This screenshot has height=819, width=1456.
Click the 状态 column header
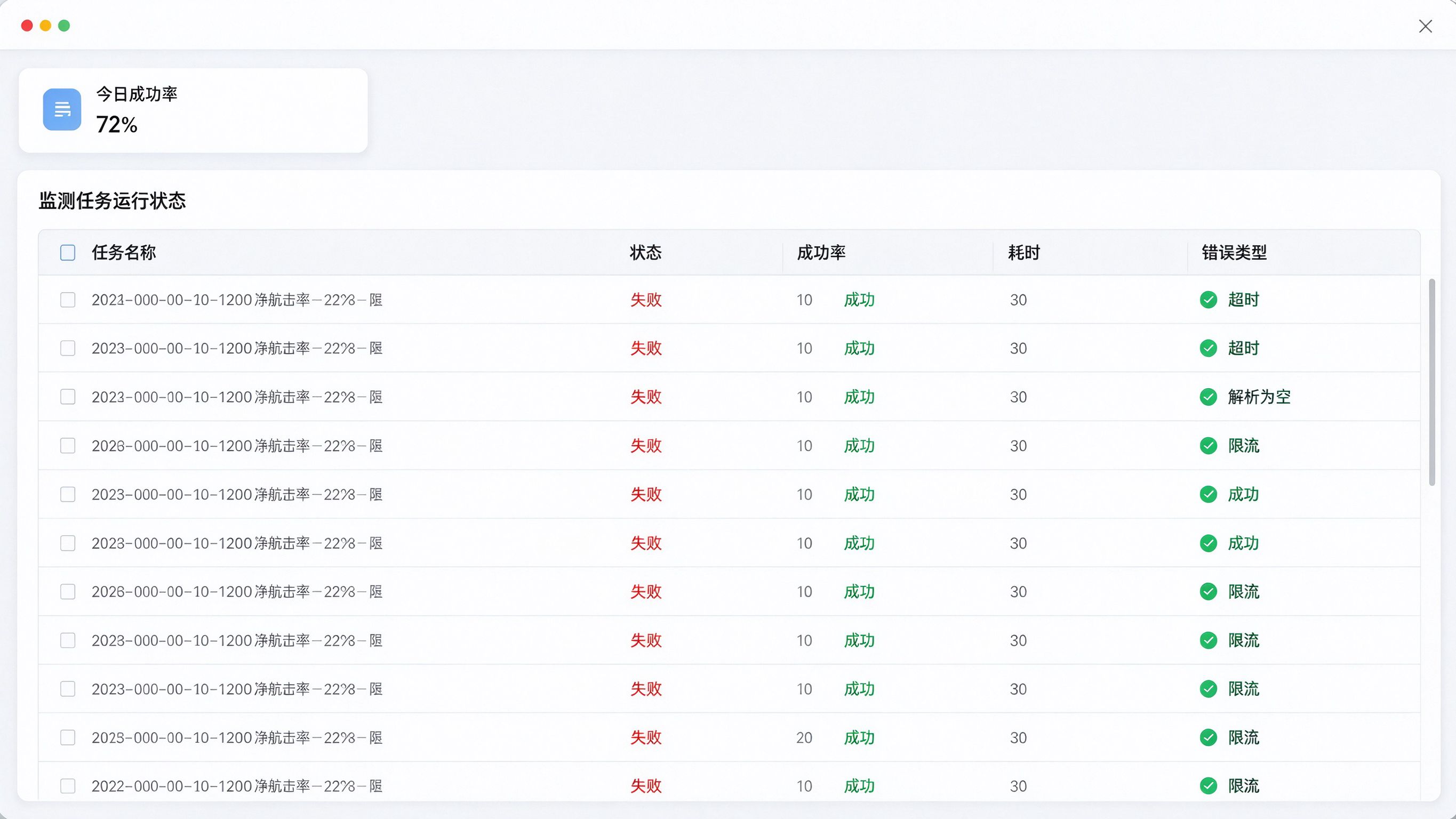[645, 253]
